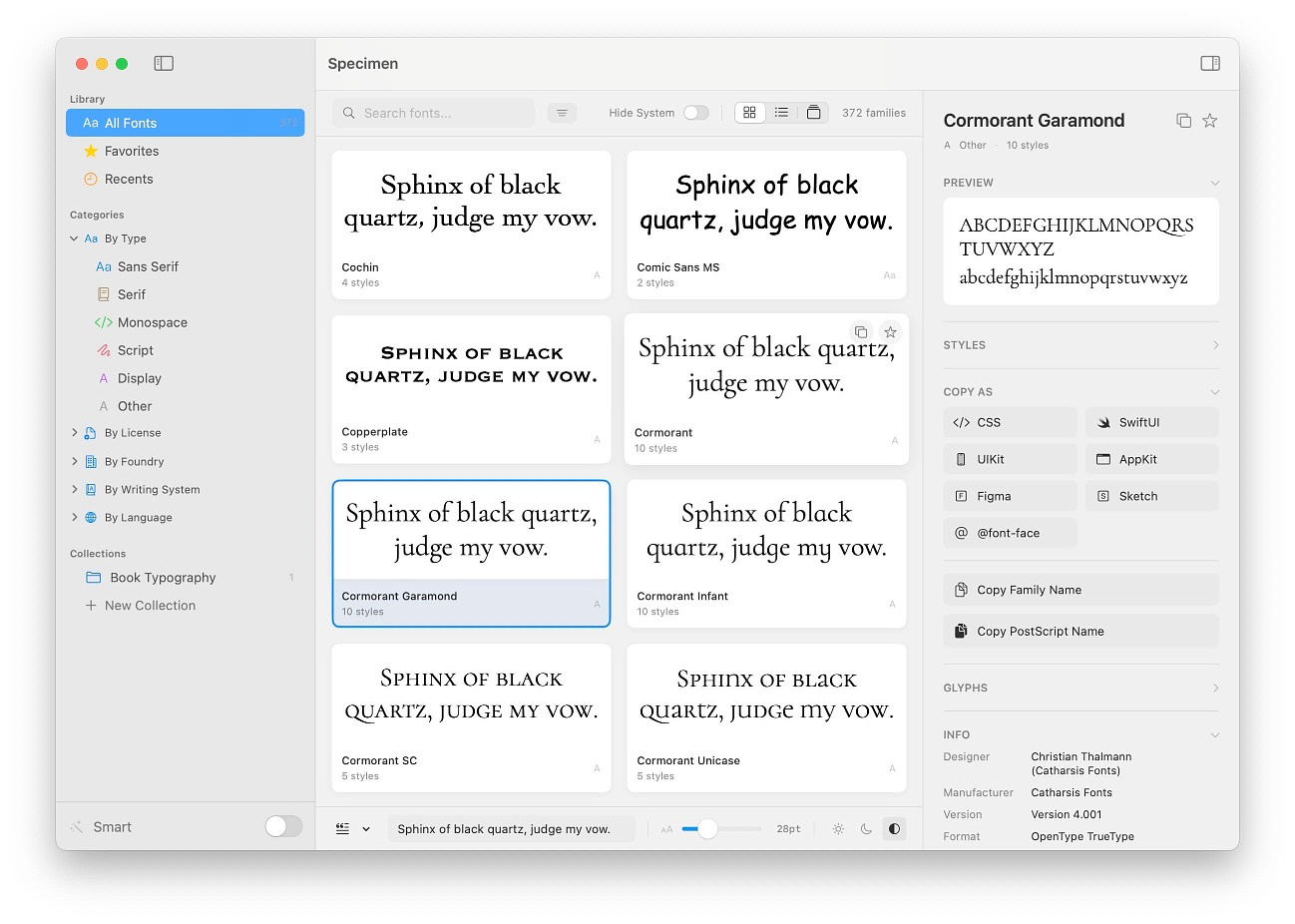This screenshot has height=924, width=1295.
Task: Adjust the font size preview slider
Action: (x=707, y=829)
